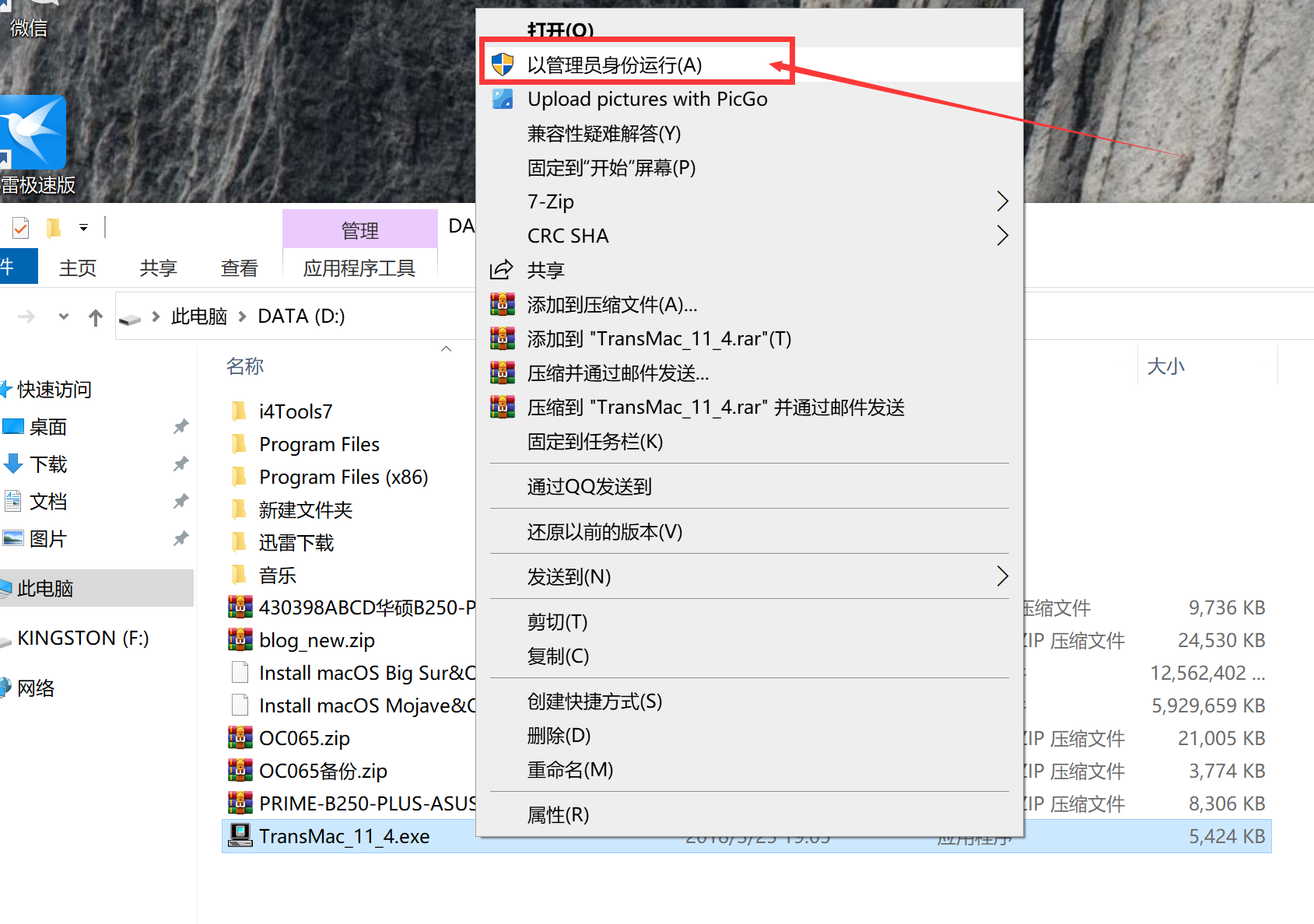
Task: Click DATA (D:) in the address bar
Action: [x=301, y=317]
